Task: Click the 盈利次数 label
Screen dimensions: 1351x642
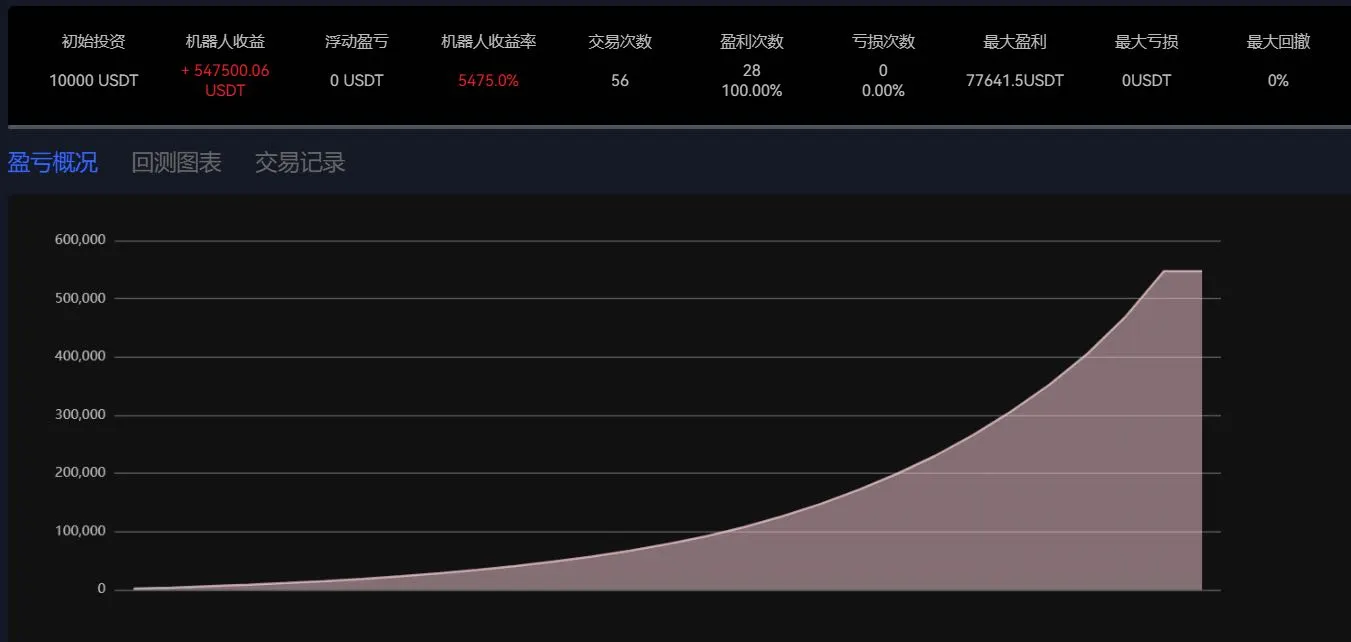Action: coord(752,42)
